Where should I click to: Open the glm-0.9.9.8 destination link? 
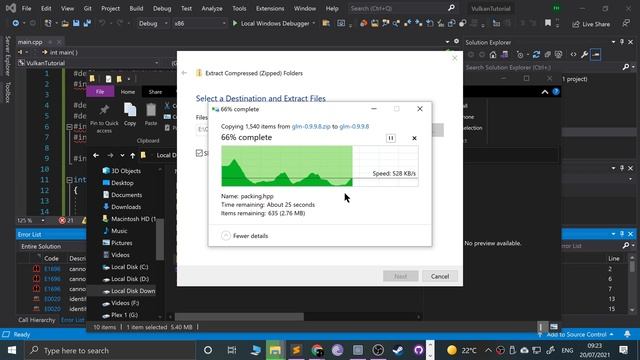click(354, 127)
